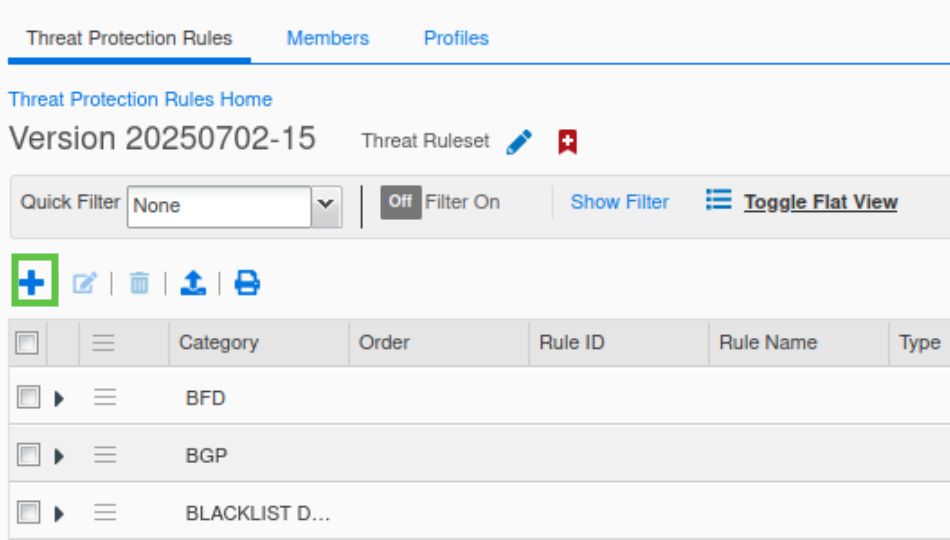The height and width of the screenshot is (540, 950).
Task: Toggle the Filter On switch
Action: coord(401,202)
